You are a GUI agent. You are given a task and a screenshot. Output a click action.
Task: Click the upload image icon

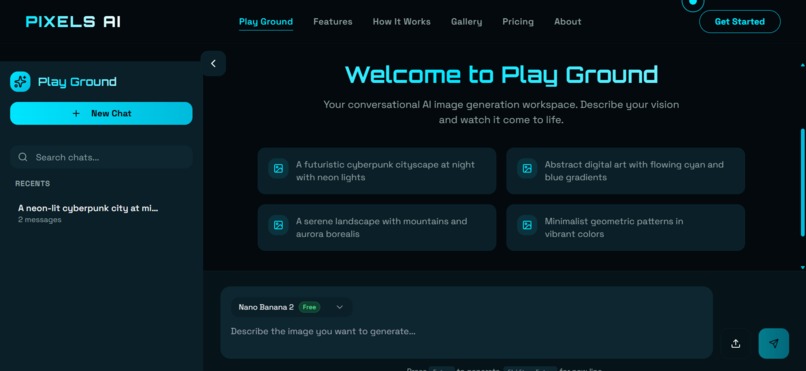click(x=736, y=344)
